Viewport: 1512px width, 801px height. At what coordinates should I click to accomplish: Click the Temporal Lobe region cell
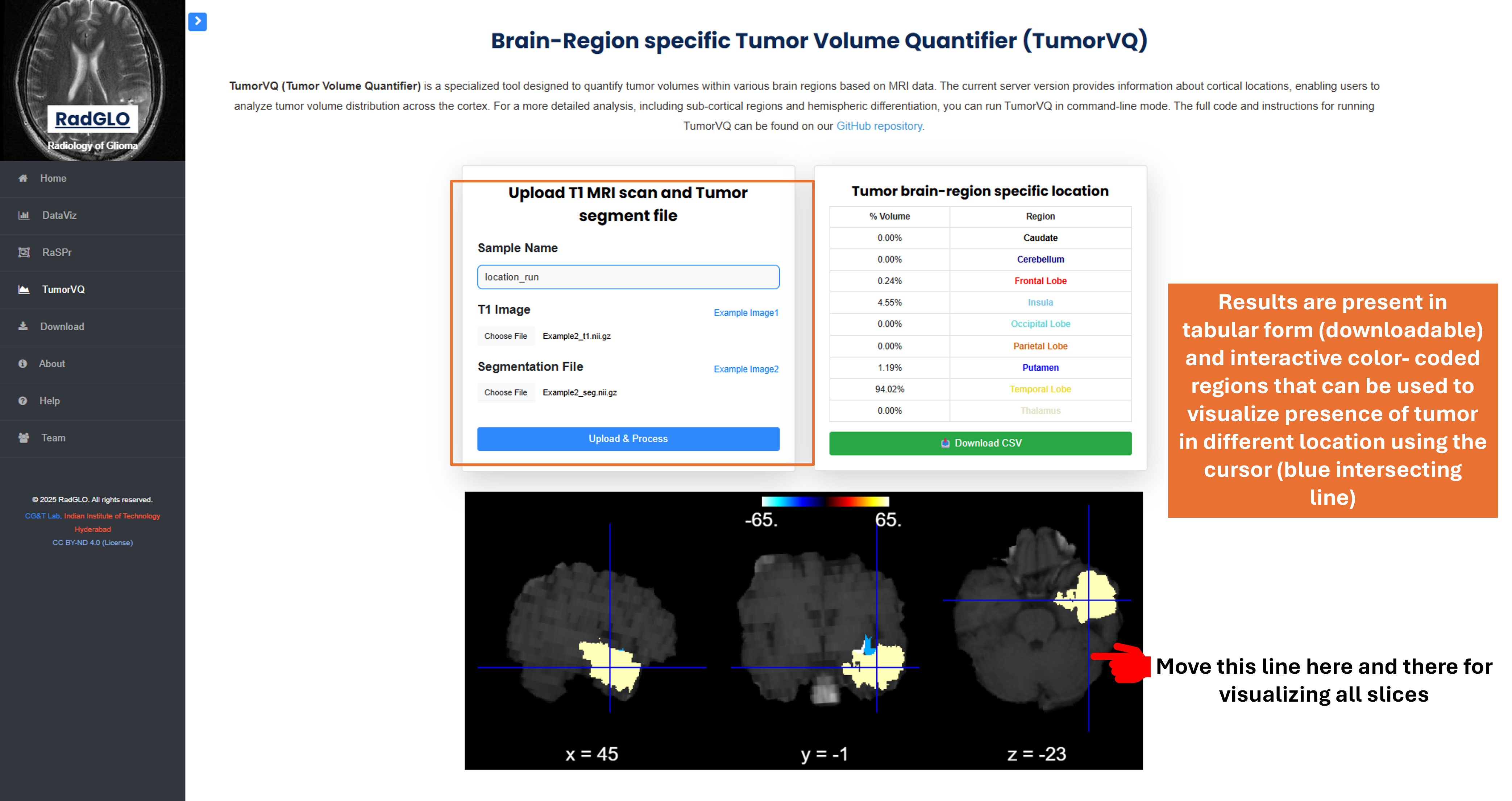(1040, 389)
